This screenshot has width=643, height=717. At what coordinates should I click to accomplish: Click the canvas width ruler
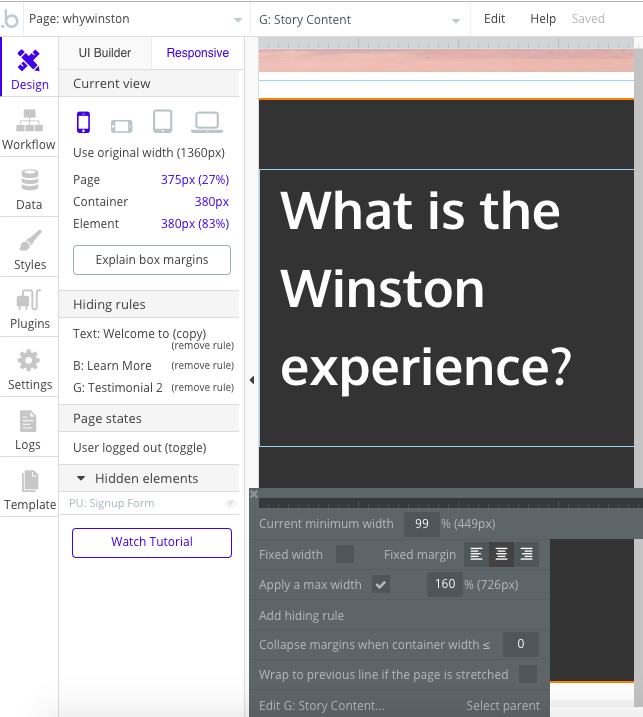446,43
